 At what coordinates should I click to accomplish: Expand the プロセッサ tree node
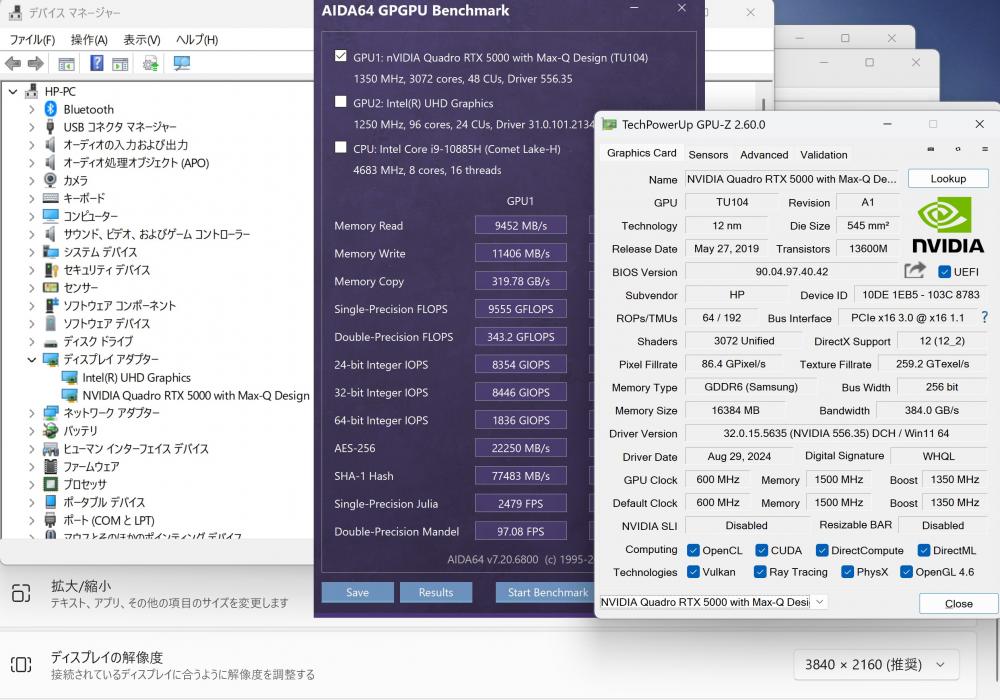click(31, 484)
